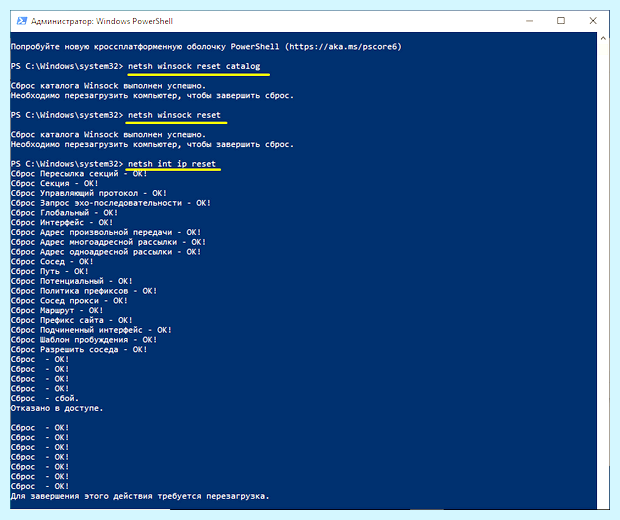Screen dimensions: 620x520
Task: Click the line 'Сброс Адрес произвольной передачи - OK!'
Action: point(106,232)
